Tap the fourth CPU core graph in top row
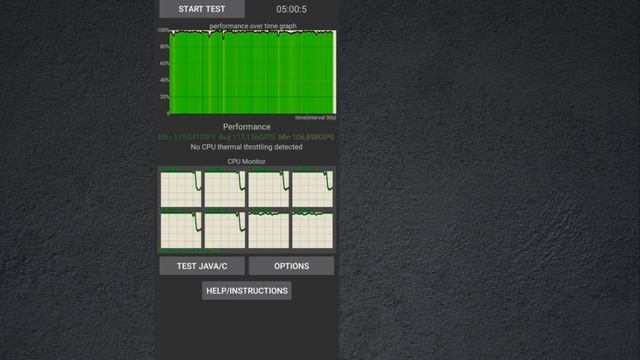640x360 pixels. [x=312, y=189]
